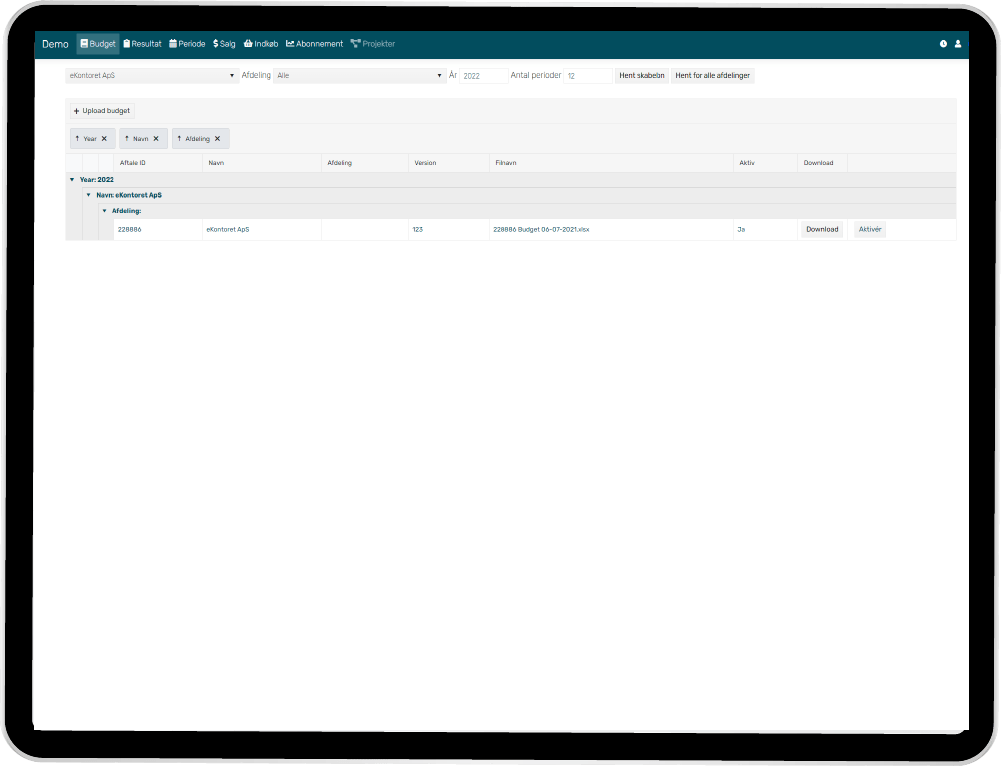This screenshot has width=1001, height=766.
Task: Open the Budget menu item
Action: pos(98,44)
